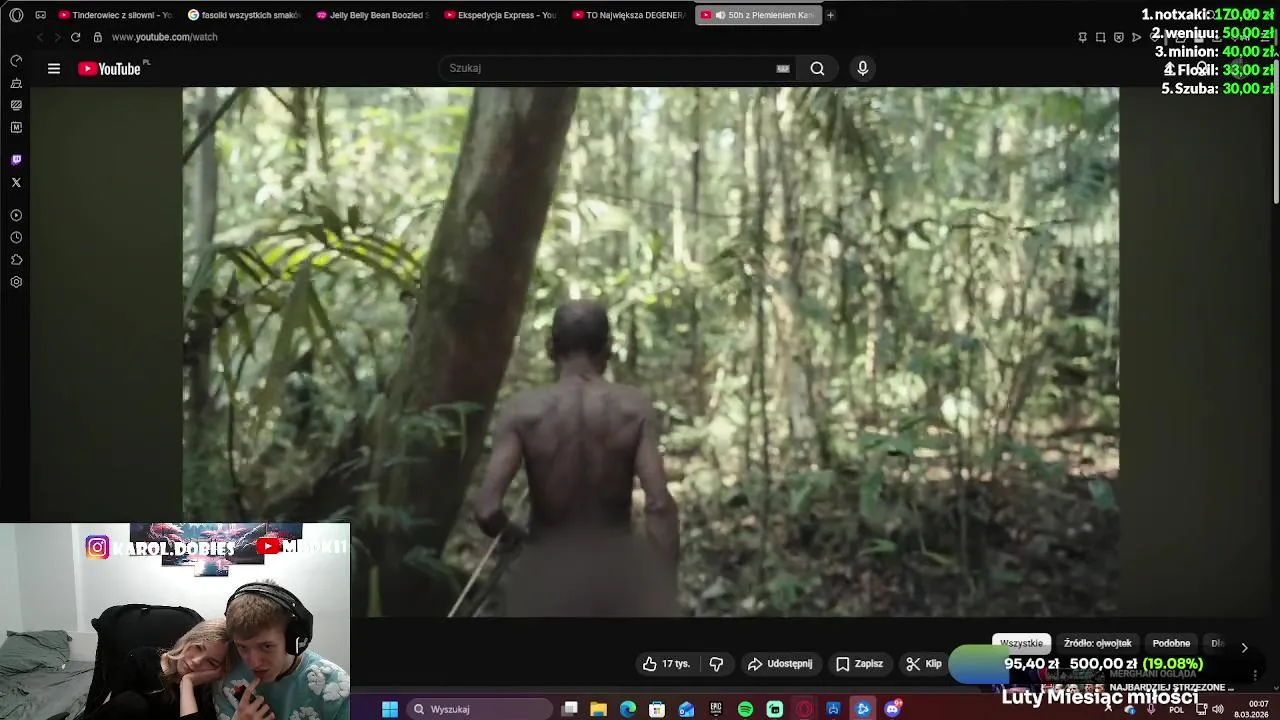Show more filter chips with right chevron
The height and width of the screenshot is (720, 1280).
pyautogui.click(x=1244, y=647)
